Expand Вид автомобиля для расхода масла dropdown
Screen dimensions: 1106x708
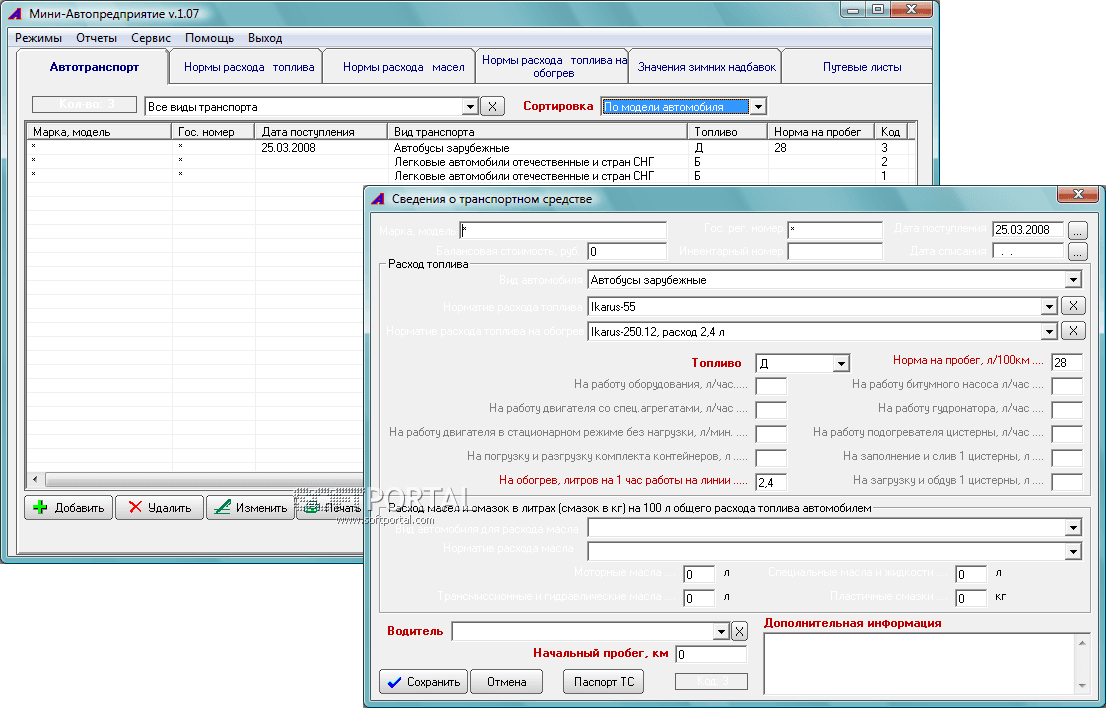1073,527
